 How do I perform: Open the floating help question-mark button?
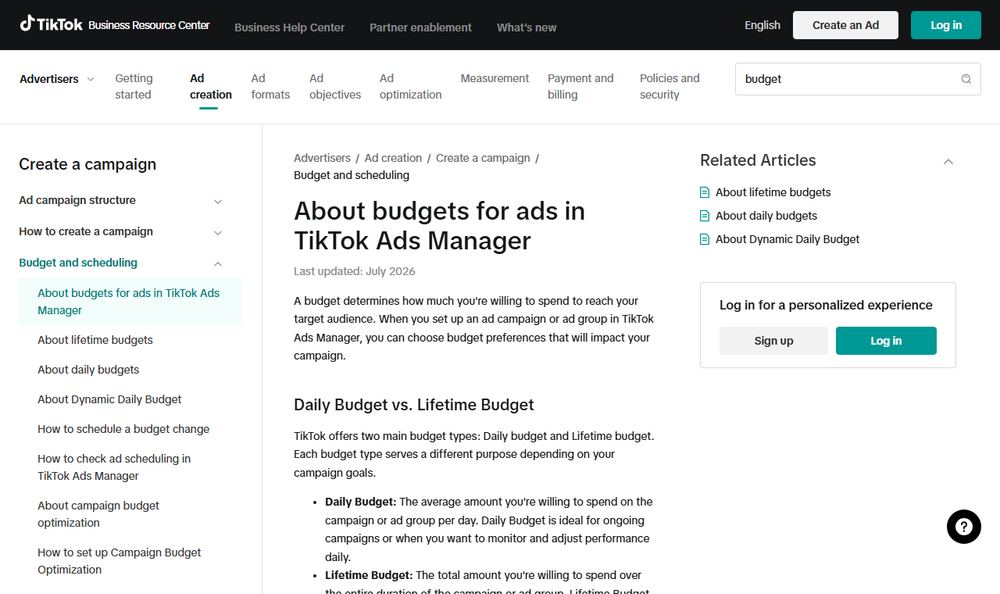[x=964, y=526]
